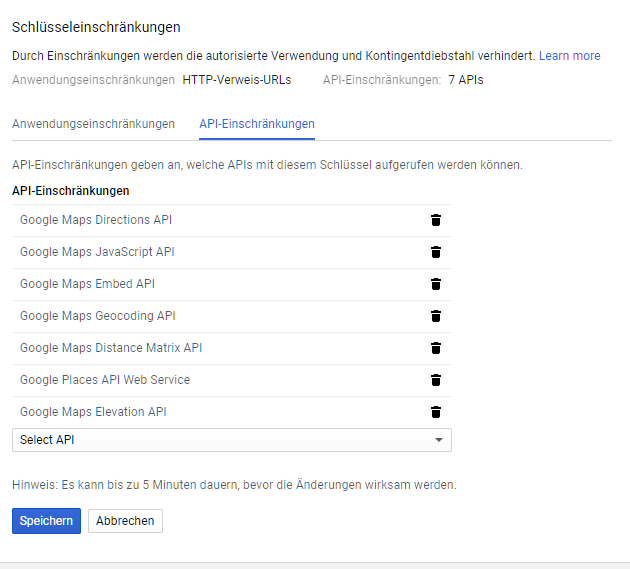
Task: Delete Google Maps Distance Matrix API entry
Action: (436, 348)
